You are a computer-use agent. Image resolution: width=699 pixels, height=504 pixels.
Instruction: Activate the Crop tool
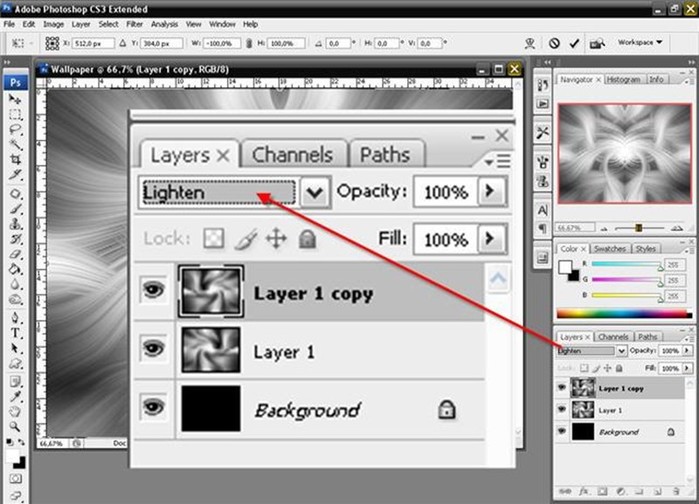pyautogui.click(x=15, y=159)
